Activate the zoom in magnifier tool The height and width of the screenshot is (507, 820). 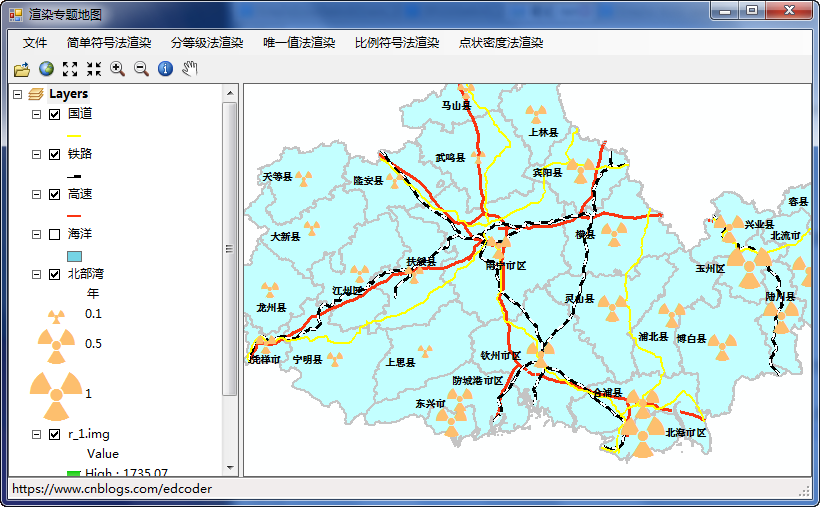117,69
